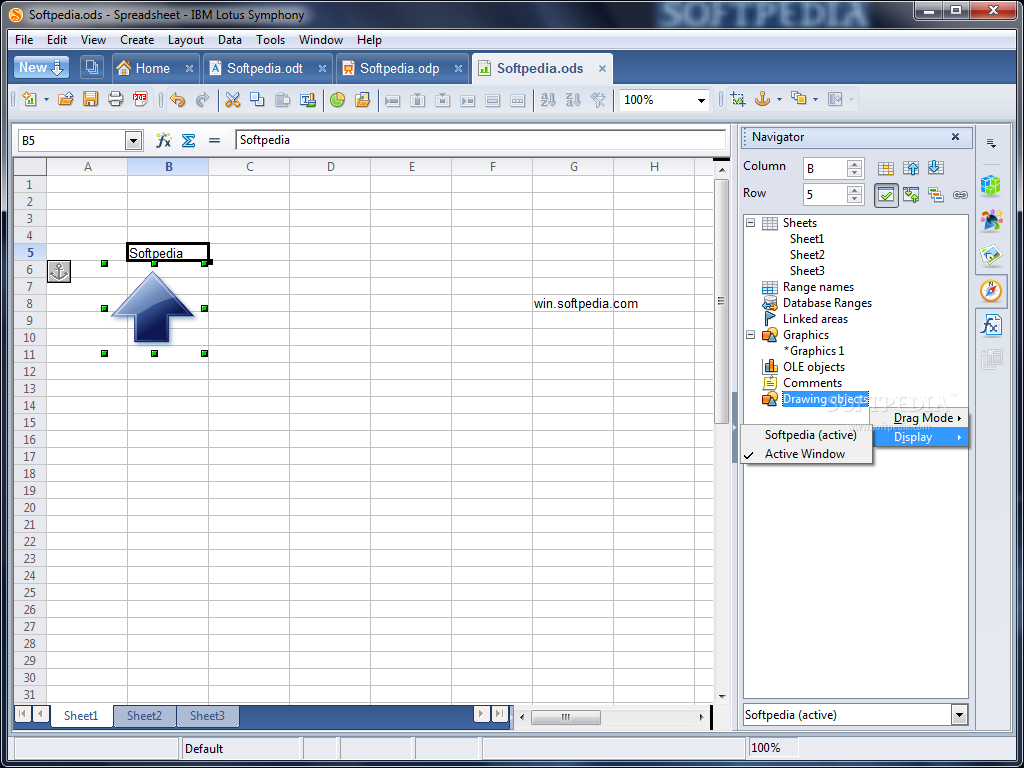
Task: Redo the last undone action
Action: (203, 99)
